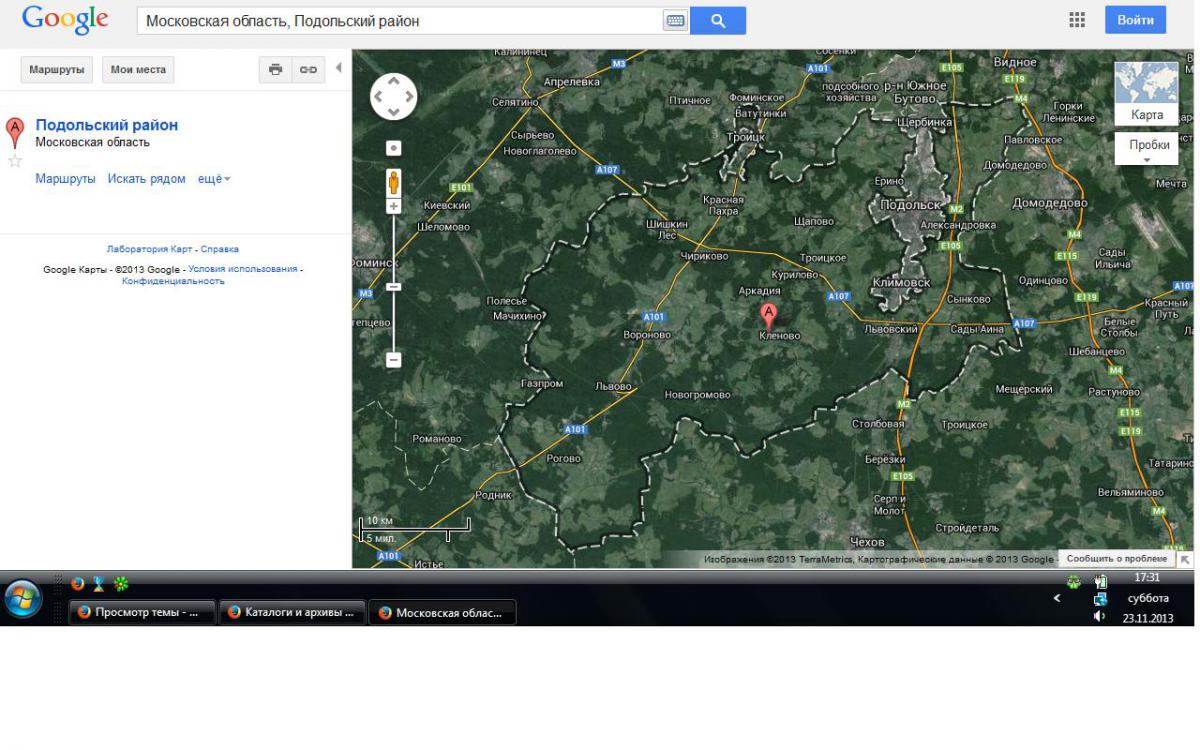Switch to Каталоги и архивы taskbar window
Image resolution: width=1200 pixels, height=750 pixels.
293,613
